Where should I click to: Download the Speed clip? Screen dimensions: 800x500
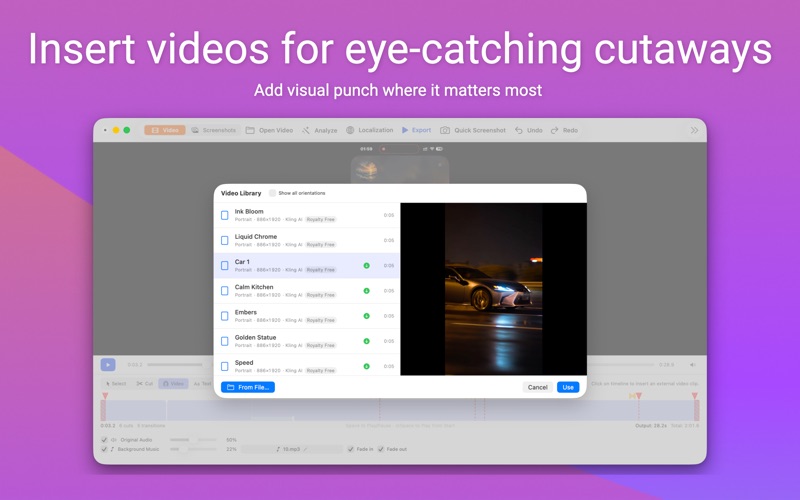[366, 366]
